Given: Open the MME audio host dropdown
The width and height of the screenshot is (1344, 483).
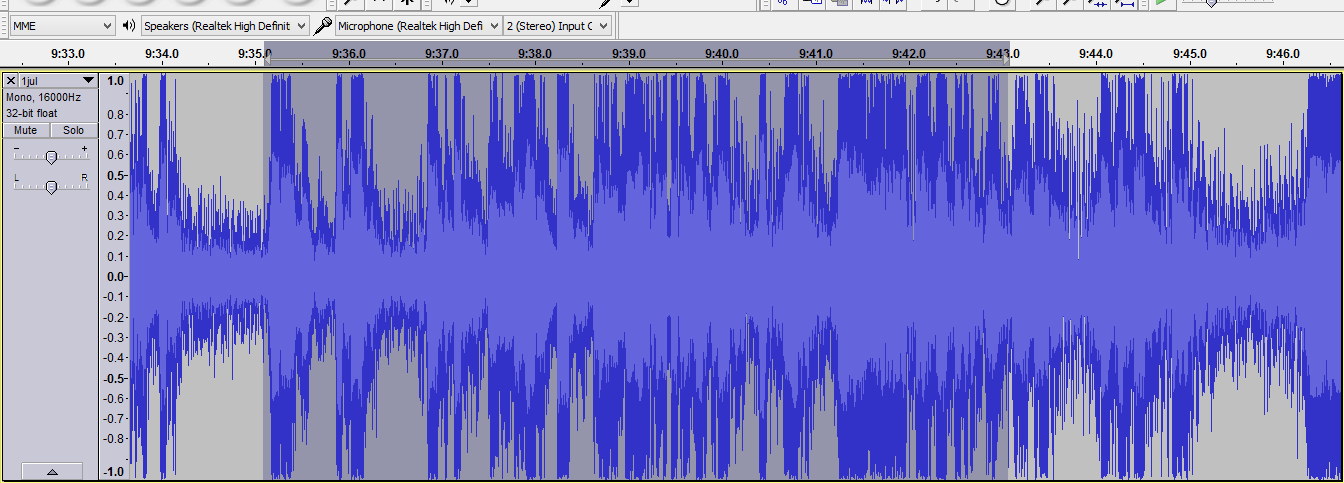Looking at the screenshot, I should pyautogui.click(x=62, y=25).
